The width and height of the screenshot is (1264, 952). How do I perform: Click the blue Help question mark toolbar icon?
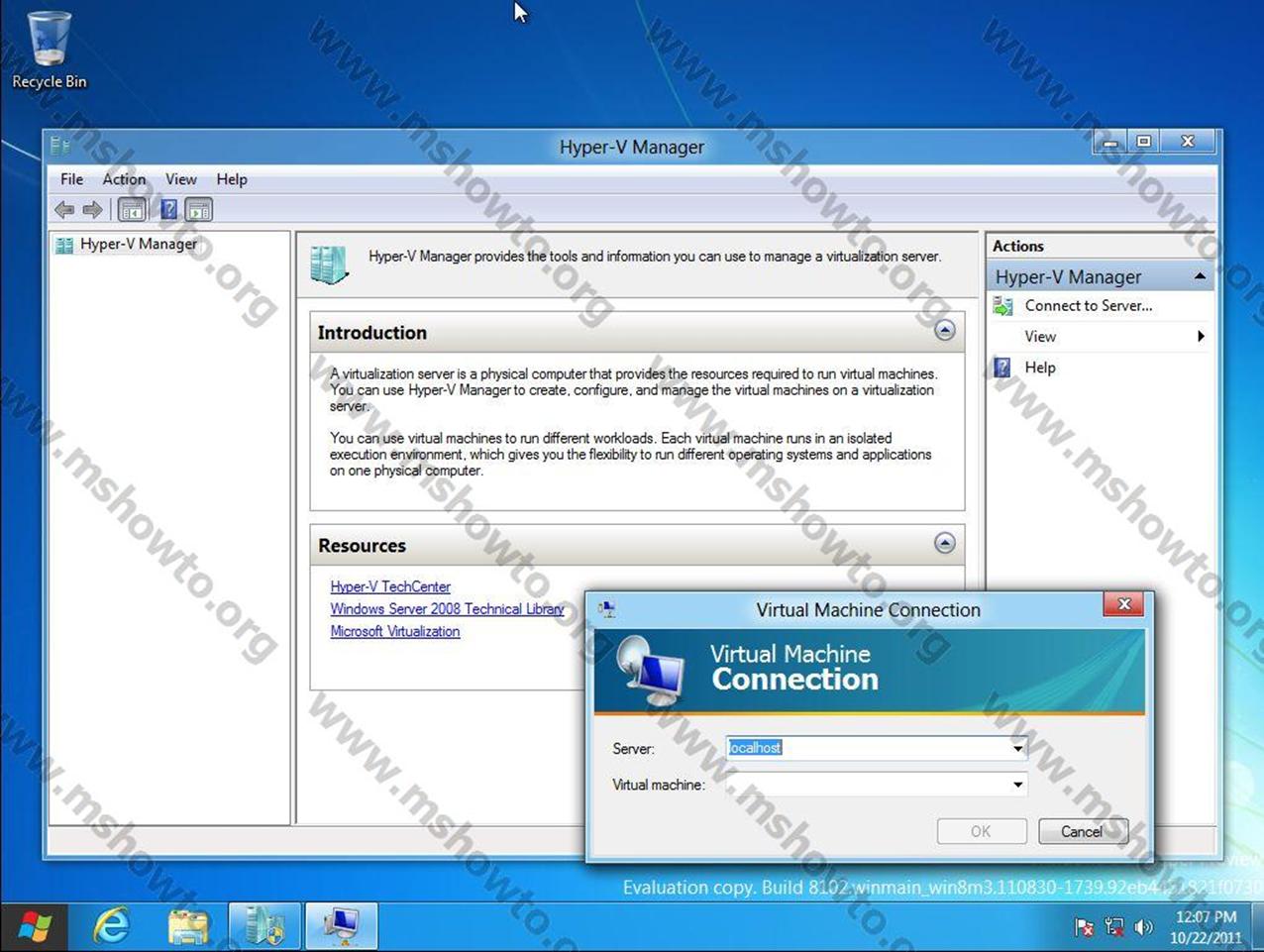[x=169, y=210]
